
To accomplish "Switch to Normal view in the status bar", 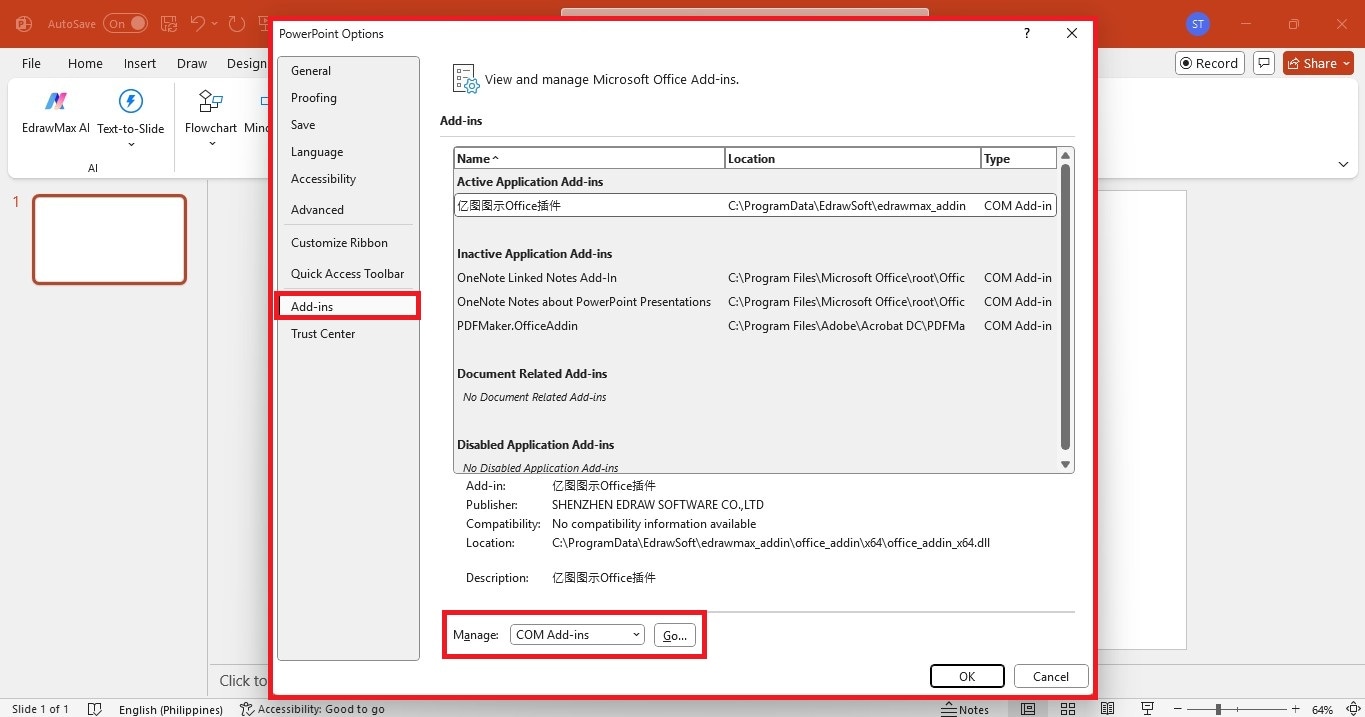I will click(x=1028, y=709).
